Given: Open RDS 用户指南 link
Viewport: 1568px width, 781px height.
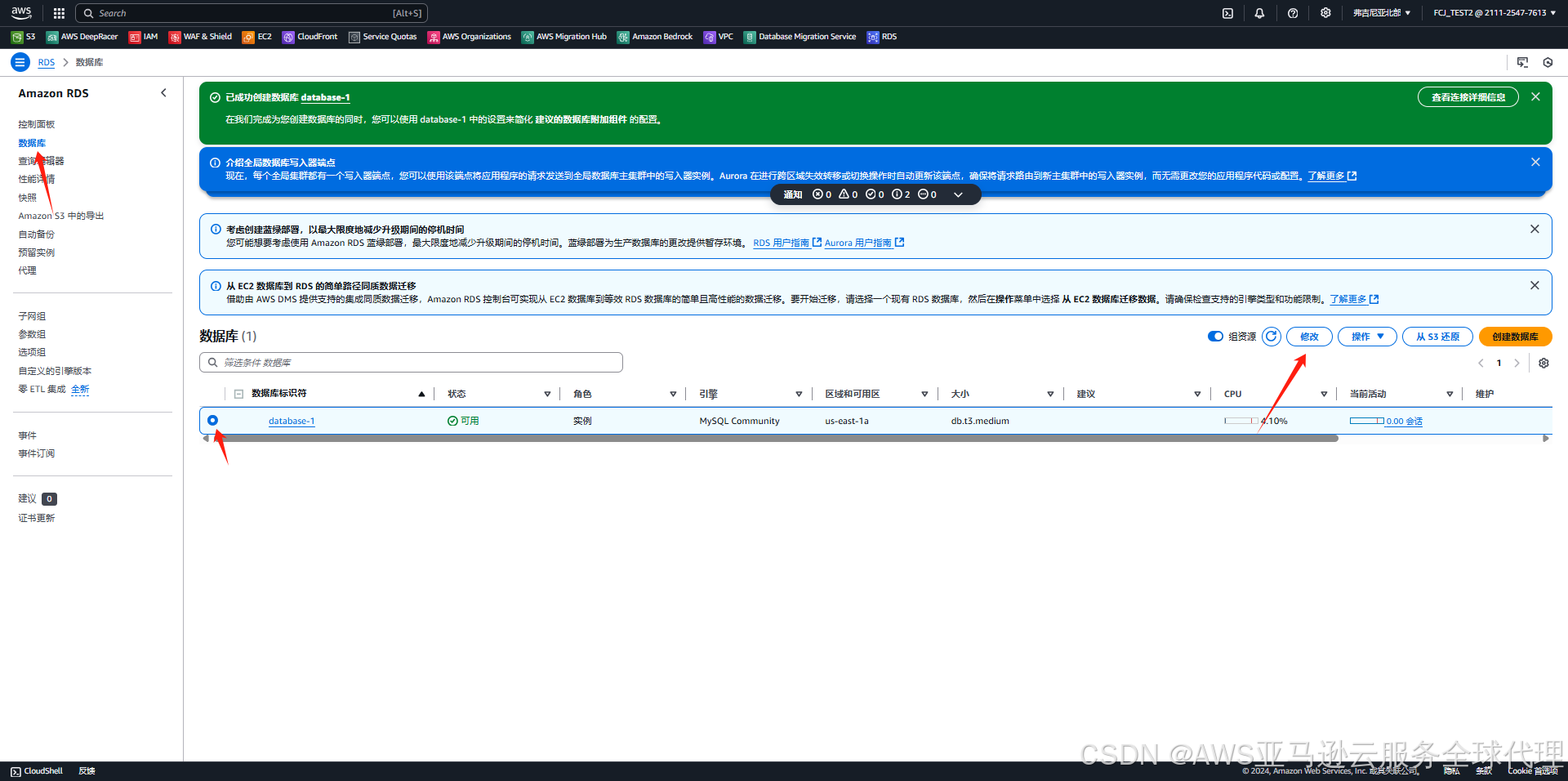Looking at the screenshot, I should (x=787, y=243).
